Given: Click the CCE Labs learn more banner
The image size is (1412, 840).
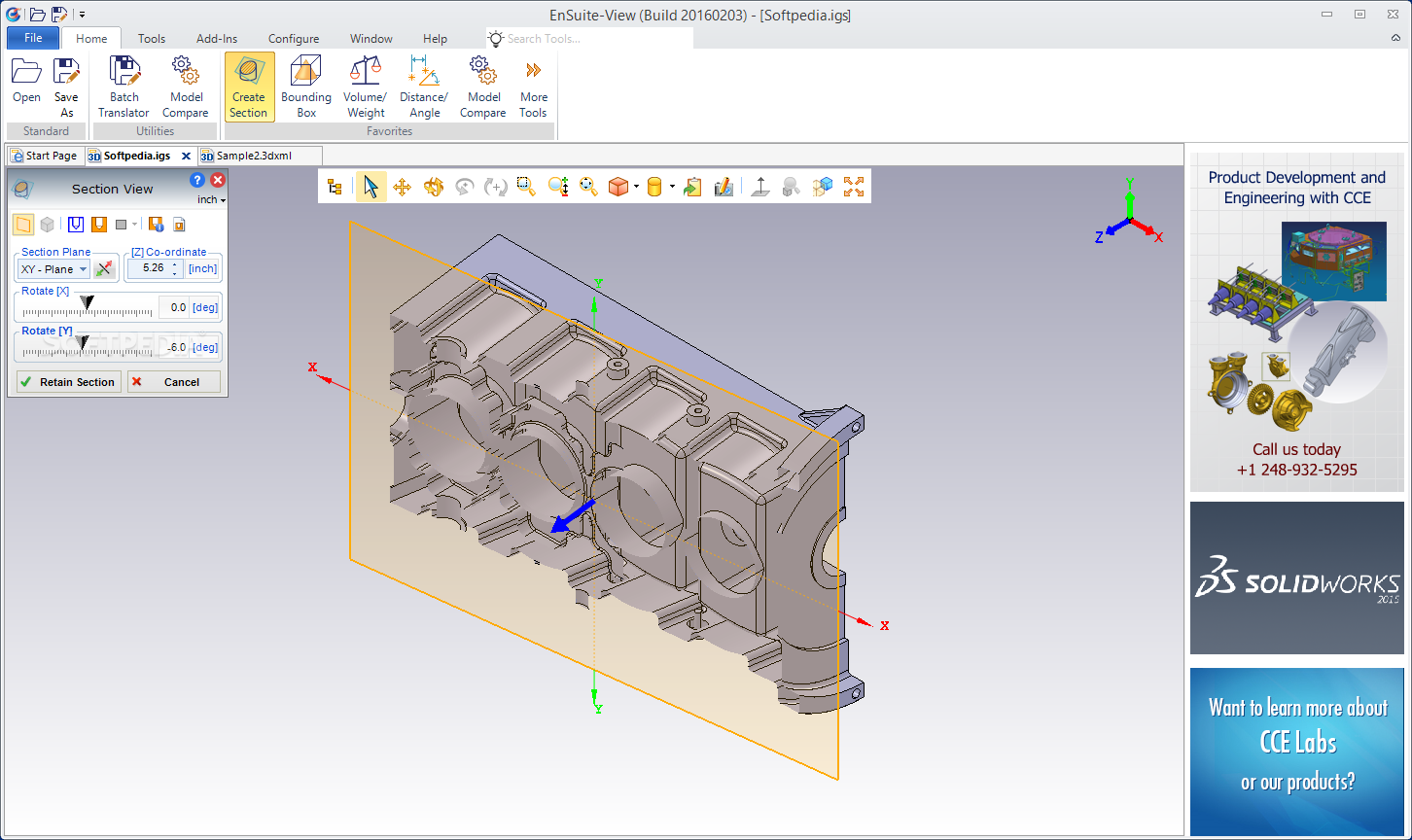Looking at the screenshot, I should 1297,751.
